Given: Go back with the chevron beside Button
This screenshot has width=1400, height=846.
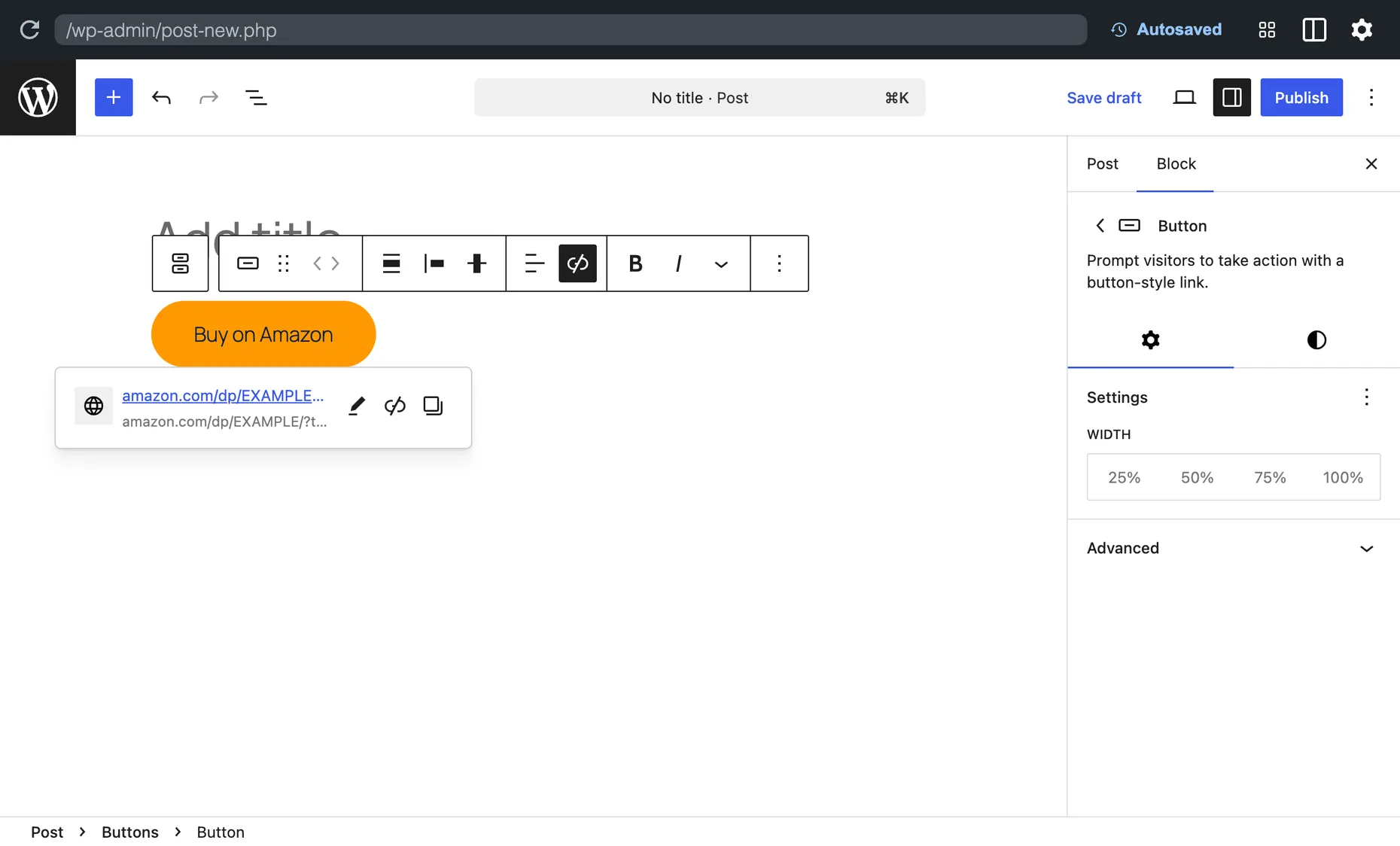Looking at the screenshot, I should (1100, 226).
